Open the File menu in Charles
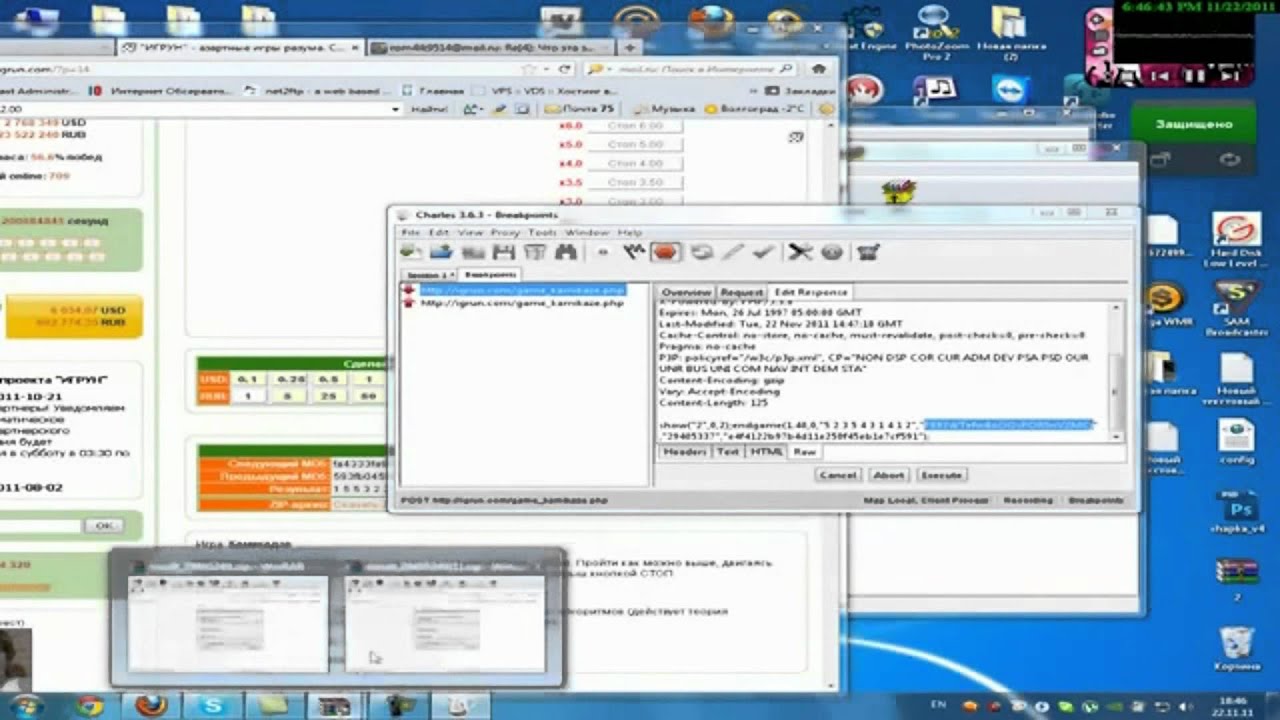Image resolution: width=1280 pixels, height=720 pixels. [x=410, y=232]
